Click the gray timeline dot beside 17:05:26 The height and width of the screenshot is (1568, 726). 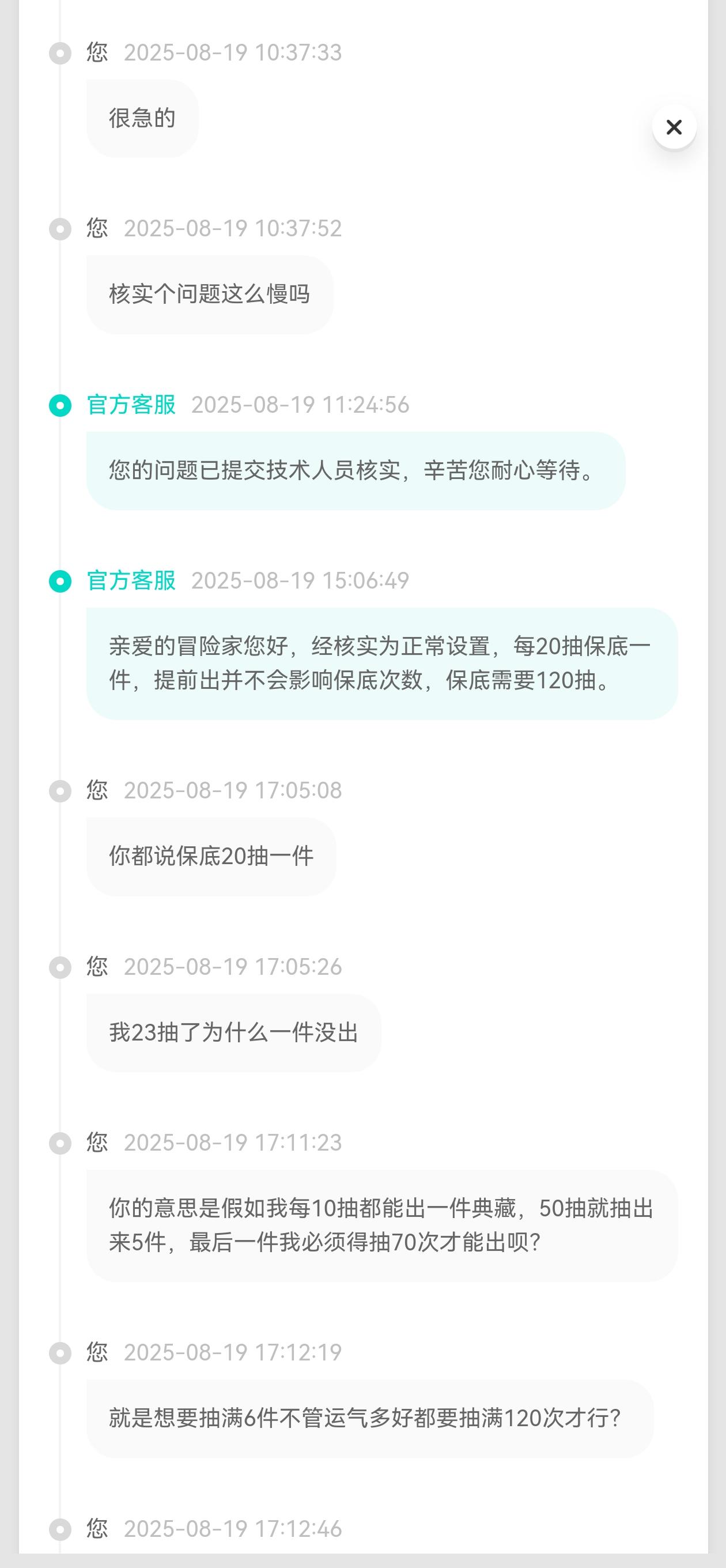60,967
